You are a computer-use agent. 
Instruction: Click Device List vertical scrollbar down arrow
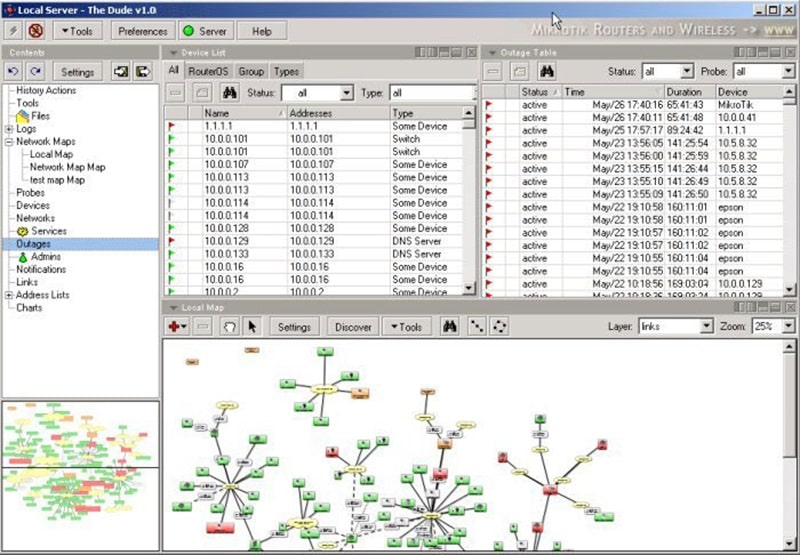click(469, 288)
